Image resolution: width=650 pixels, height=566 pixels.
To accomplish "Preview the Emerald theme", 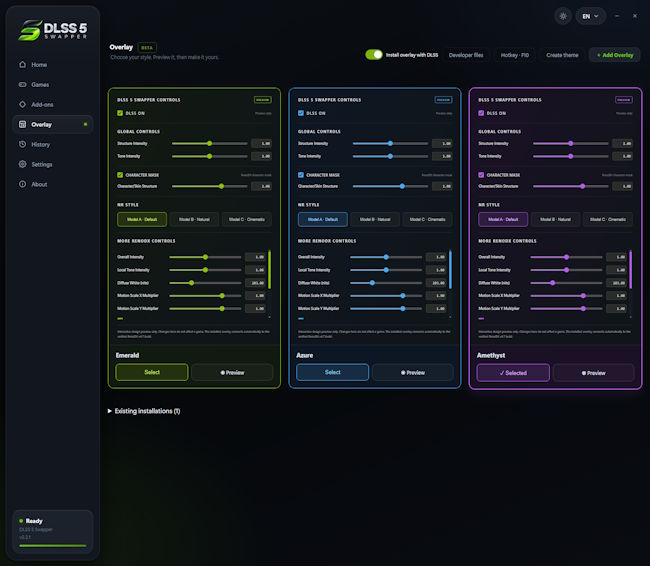I will [x=232, y=372].
